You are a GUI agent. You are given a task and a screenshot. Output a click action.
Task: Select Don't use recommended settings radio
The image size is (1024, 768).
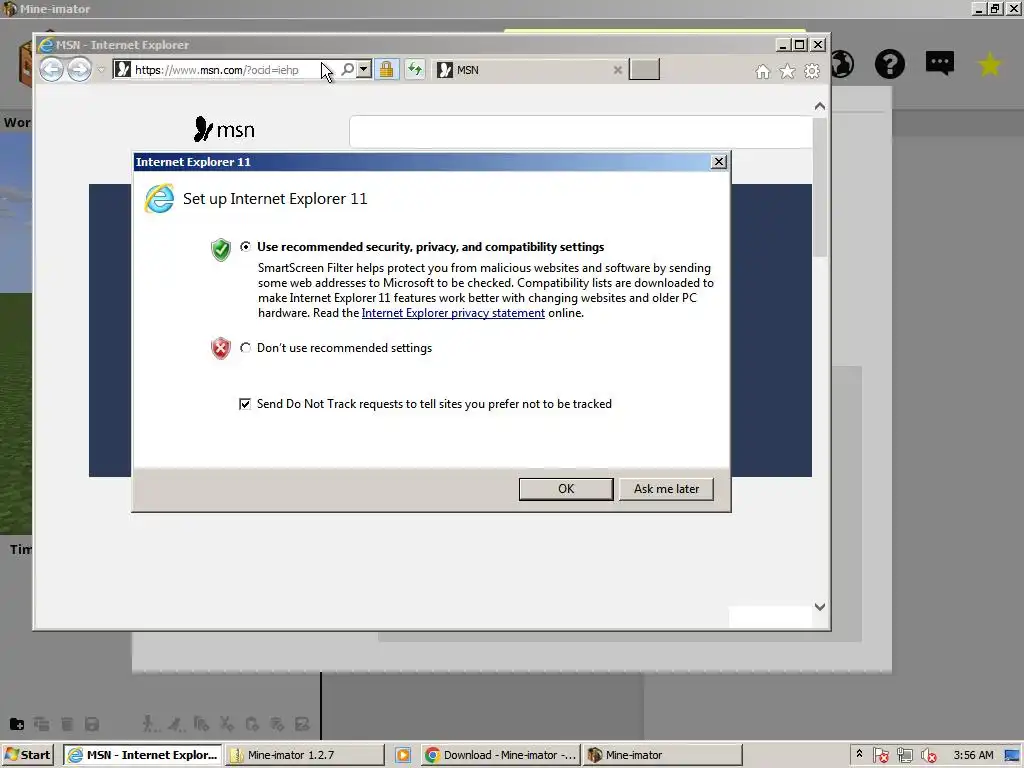tap(246, 348)
